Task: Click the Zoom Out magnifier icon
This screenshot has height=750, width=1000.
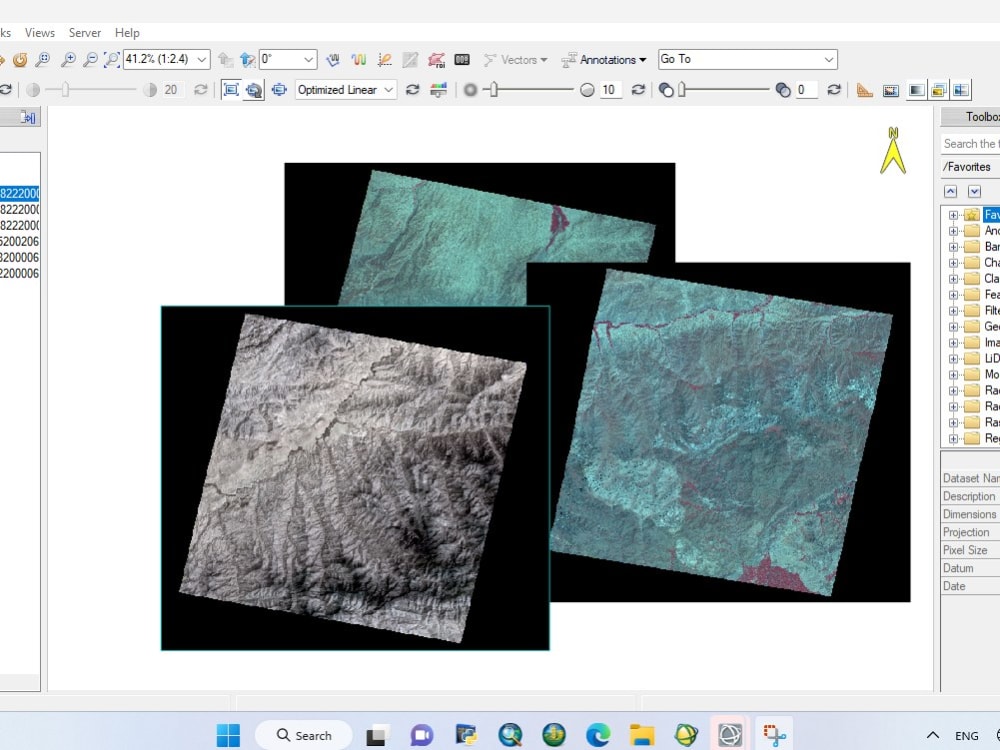Action: point(91,59)
